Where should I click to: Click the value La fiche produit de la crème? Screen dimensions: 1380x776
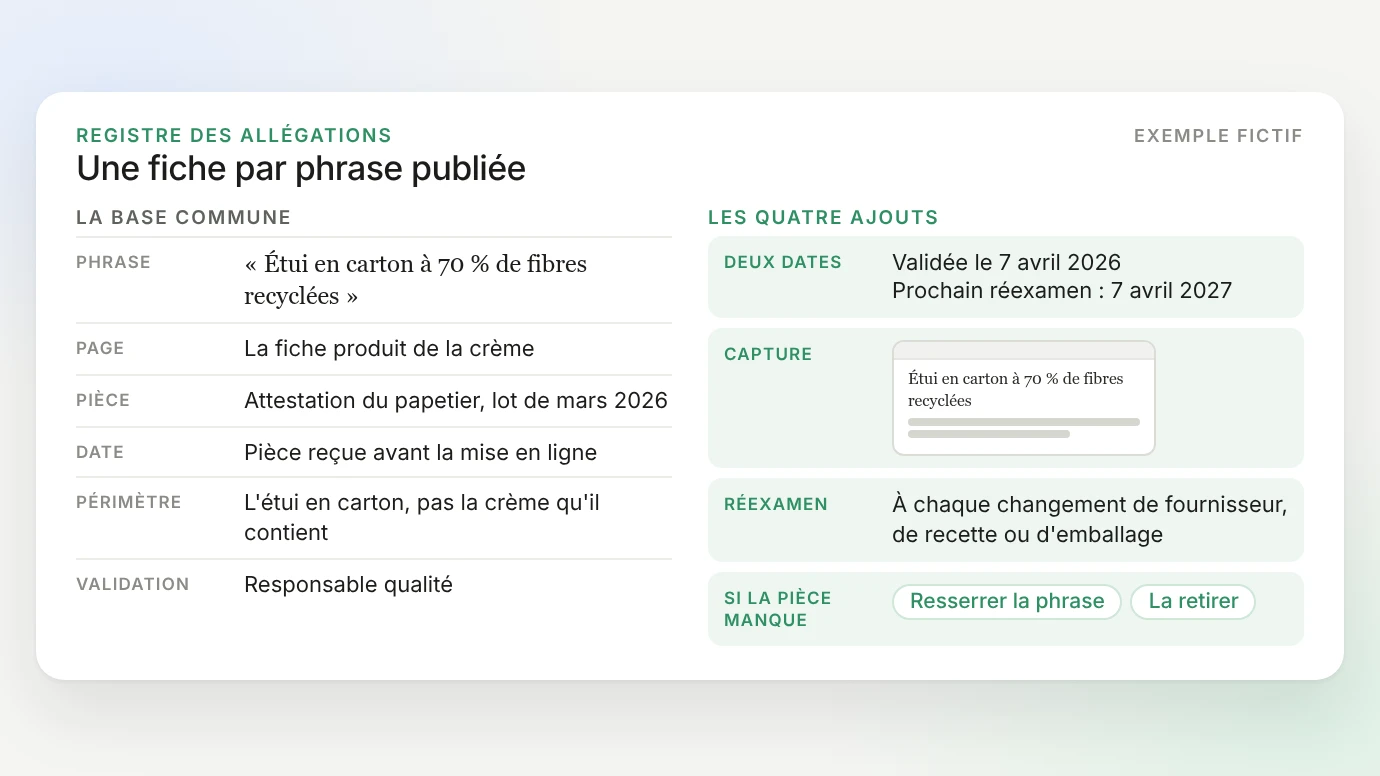click(x=389, y=349)
